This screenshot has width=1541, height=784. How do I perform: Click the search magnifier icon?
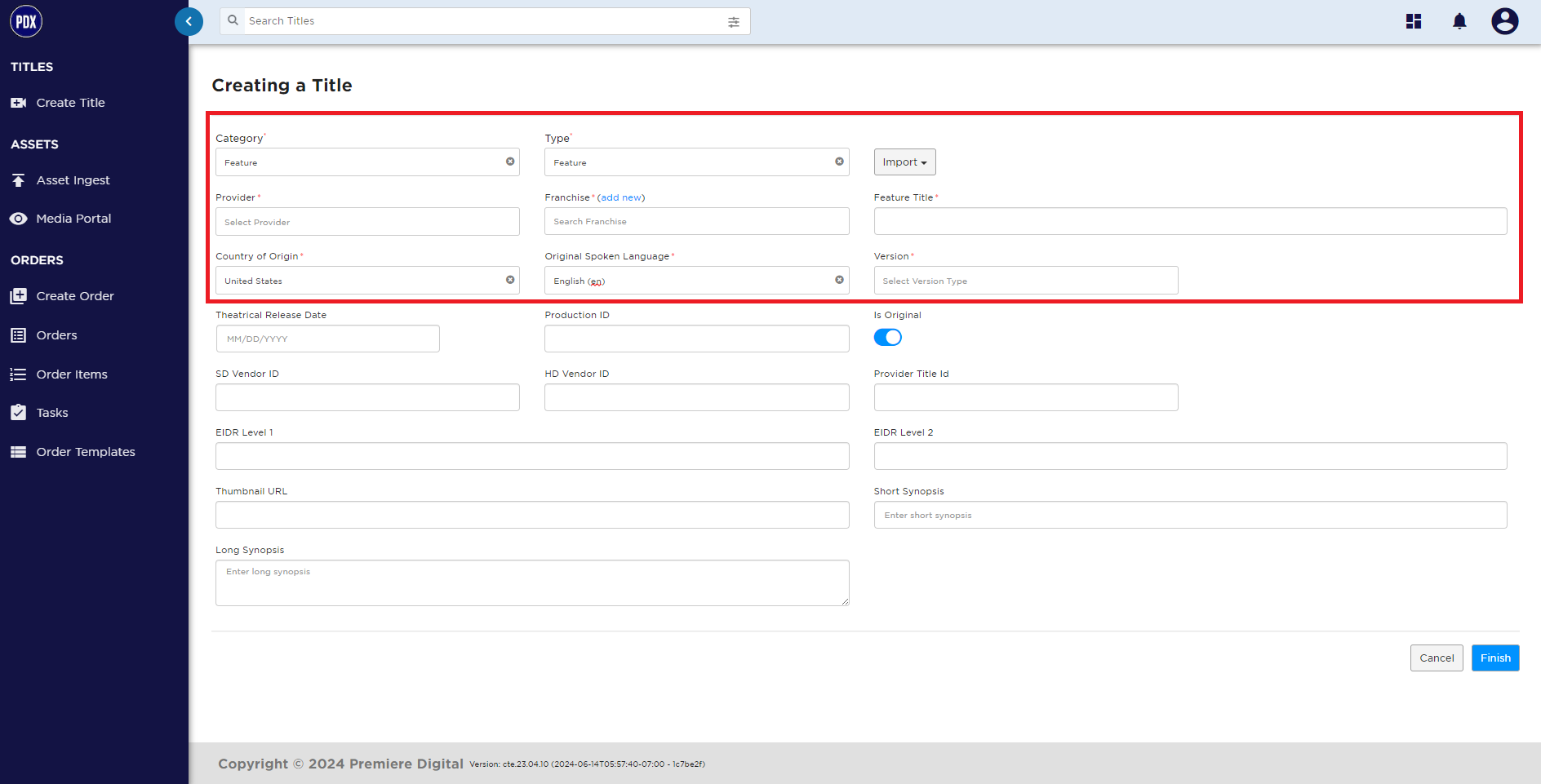coord(233,20)
